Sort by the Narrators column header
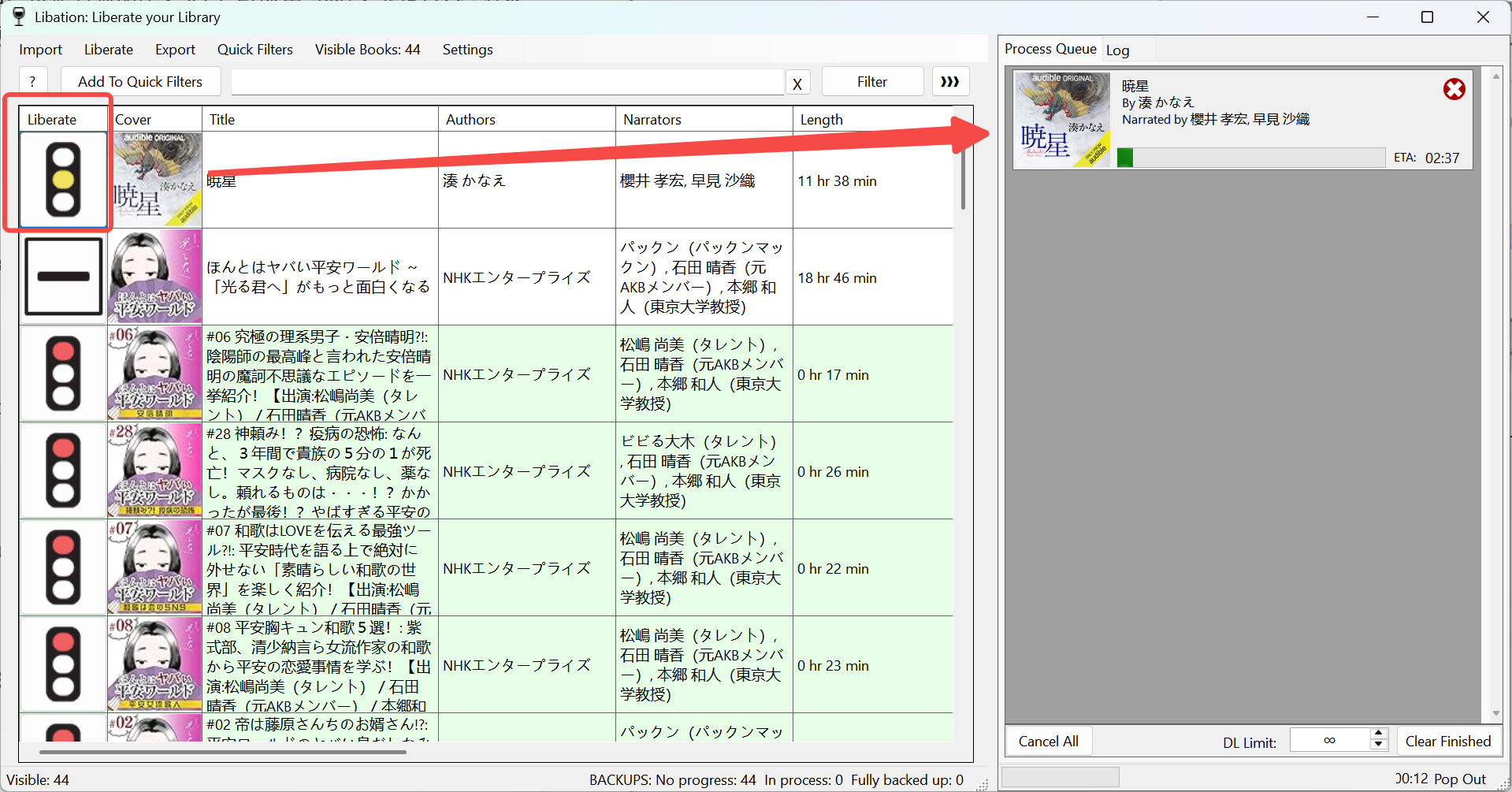 point(704,119)
